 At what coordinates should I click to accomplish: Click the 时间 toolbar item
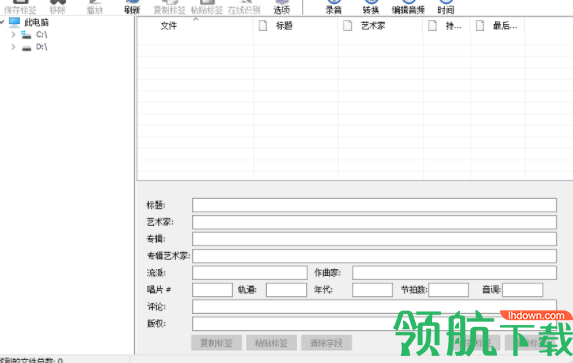pyautogui.click(x=446, y=7)
